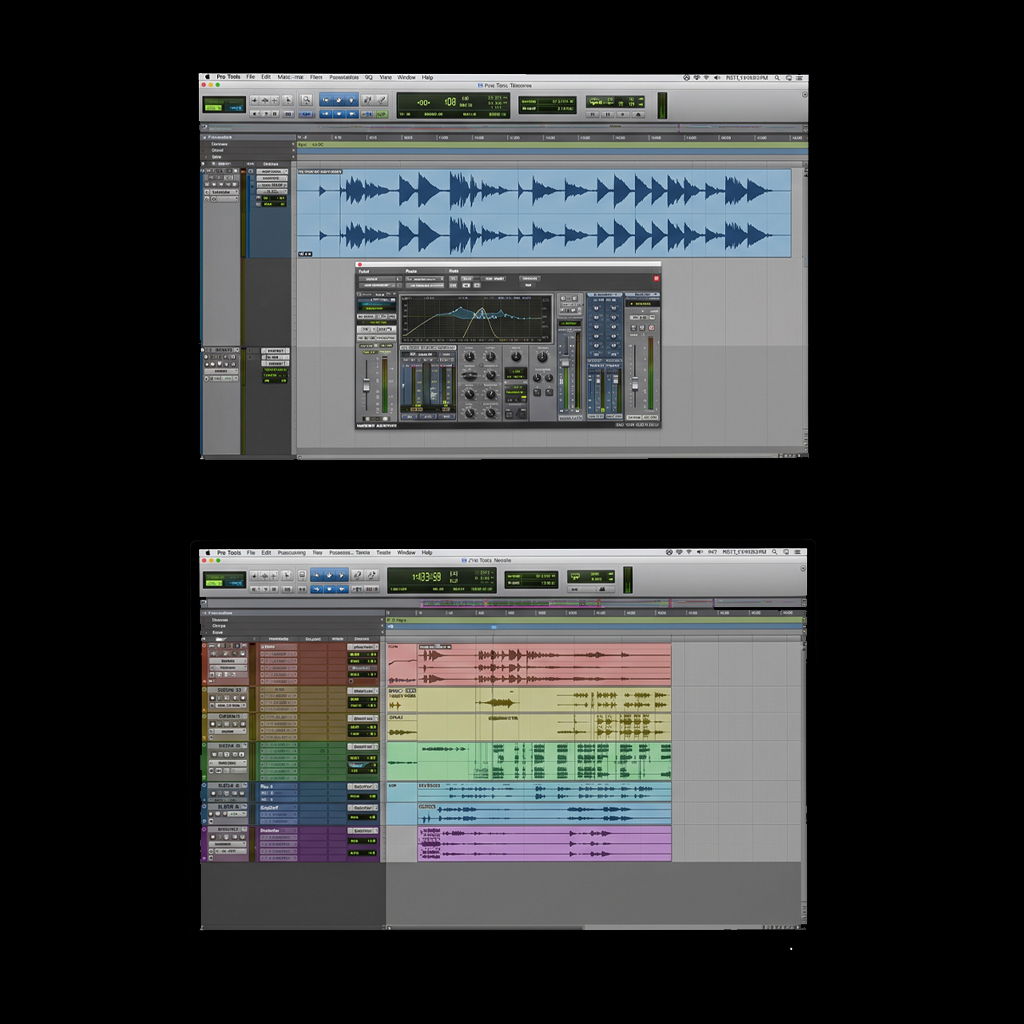The image size is (1024, 1024).
Task: Open the plug-in window's track selector dropdown
Action: coord(380,279)
